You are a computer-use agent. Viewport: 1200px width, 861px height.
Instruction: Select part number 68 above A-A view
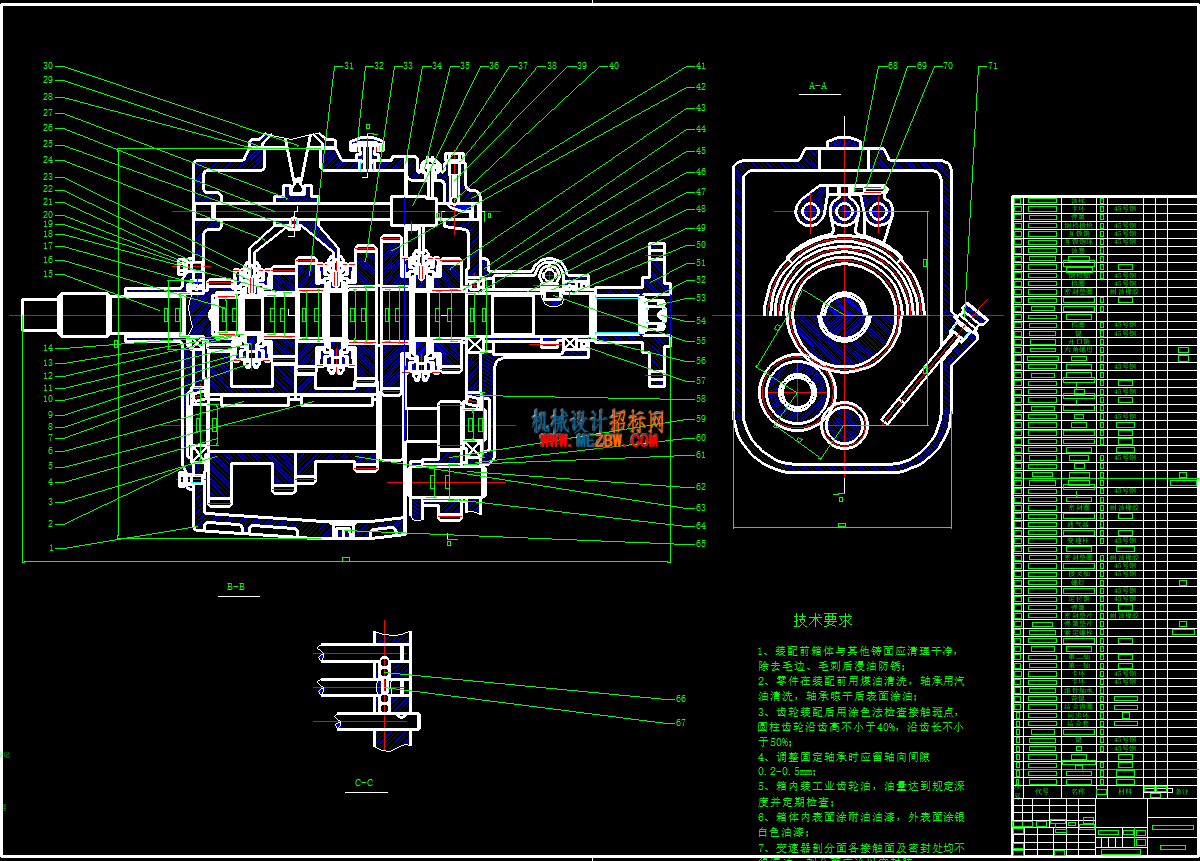[x=892, y=66]
